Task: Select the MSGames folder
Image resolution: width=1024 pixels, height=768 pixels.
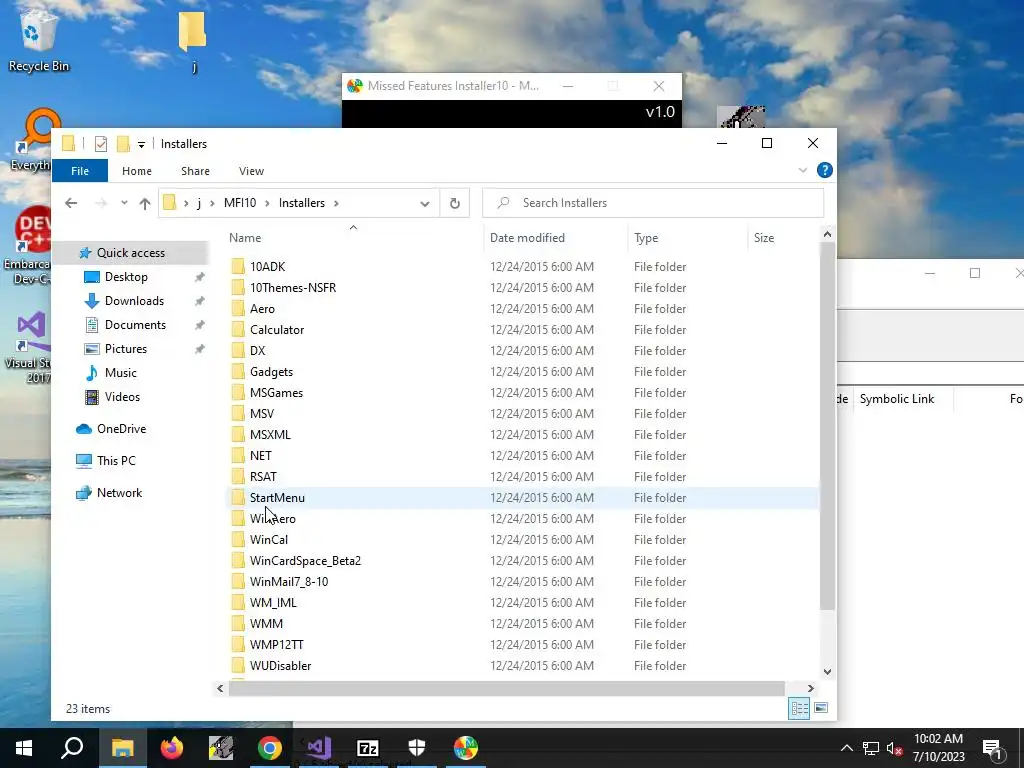Action: pyautogui.click(x=276, y=392)
